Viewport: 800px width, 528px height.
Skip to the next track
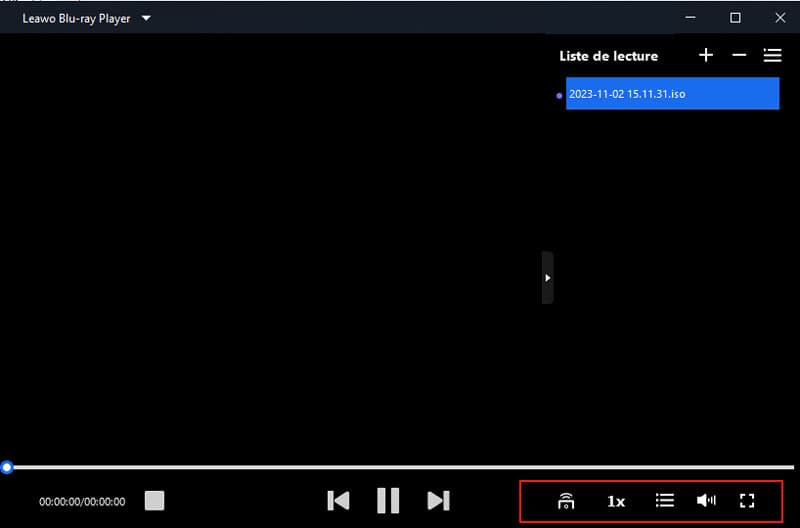pyautogui.click(x=438, y=500)
